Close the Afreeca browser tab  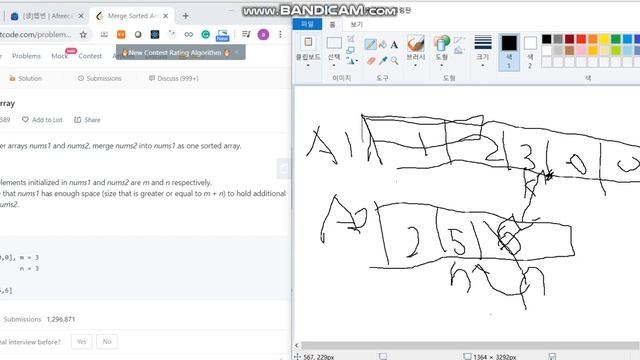81,16
